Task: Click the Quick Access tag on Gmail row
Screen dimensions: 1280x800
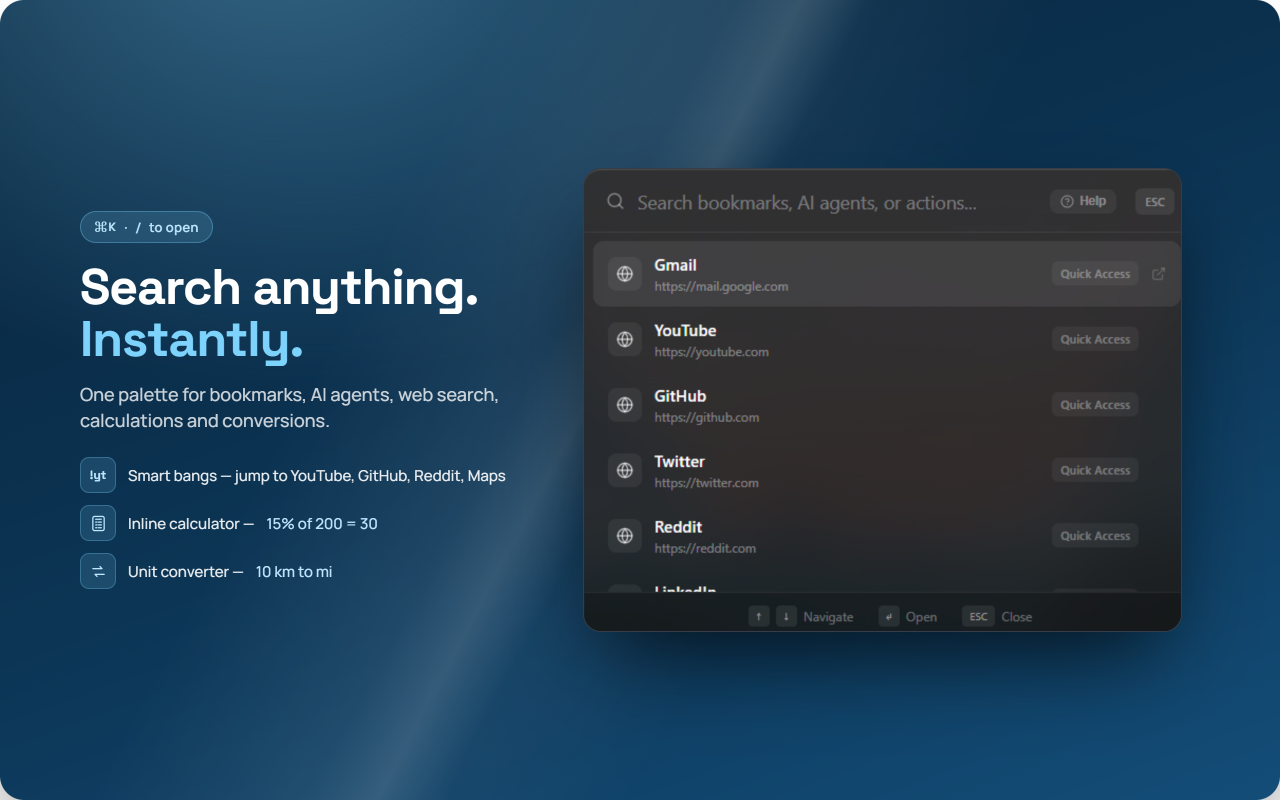Action: pyautogui.click(x=1095, y=274)
